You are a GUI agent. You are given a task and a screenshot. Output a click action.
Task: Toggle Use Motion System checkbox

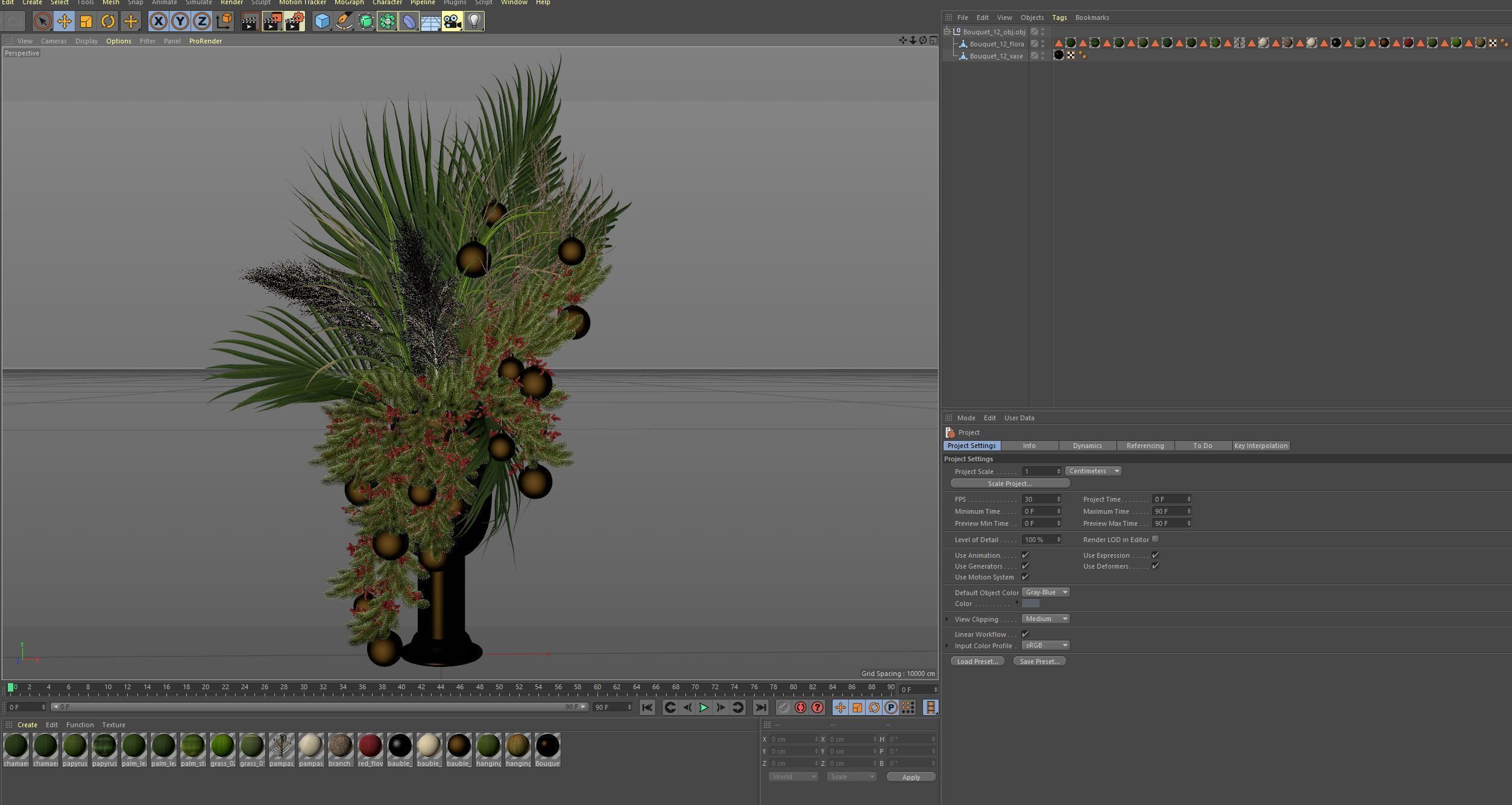click(1025, 577)
